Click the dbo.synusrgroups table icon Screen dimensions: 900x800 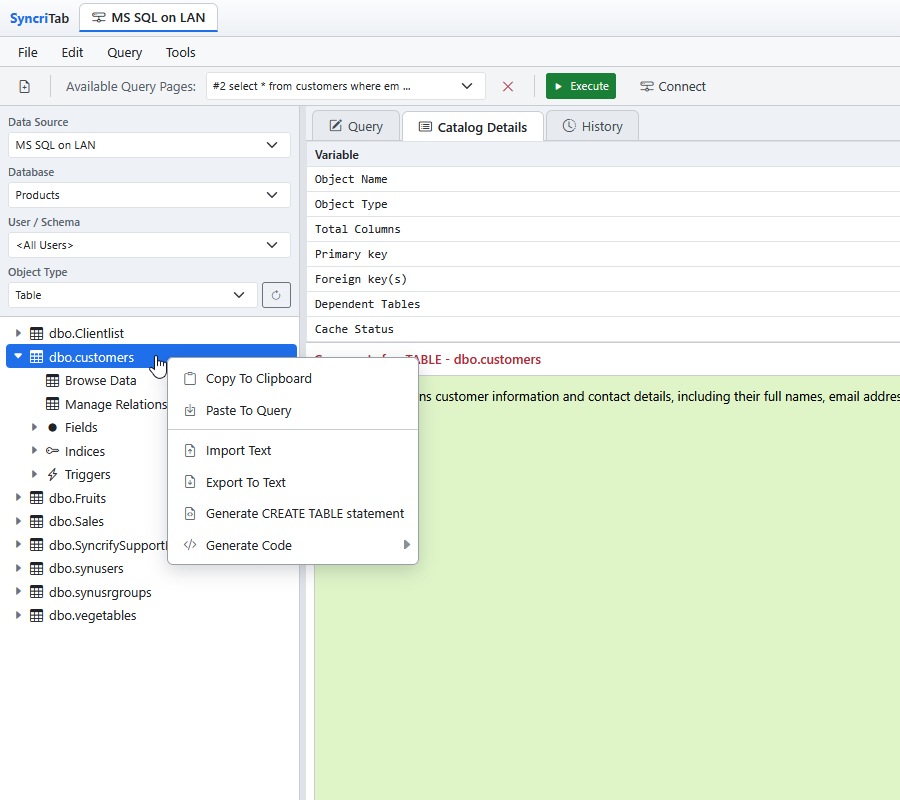pyautogui.click(x=36, y=592)
